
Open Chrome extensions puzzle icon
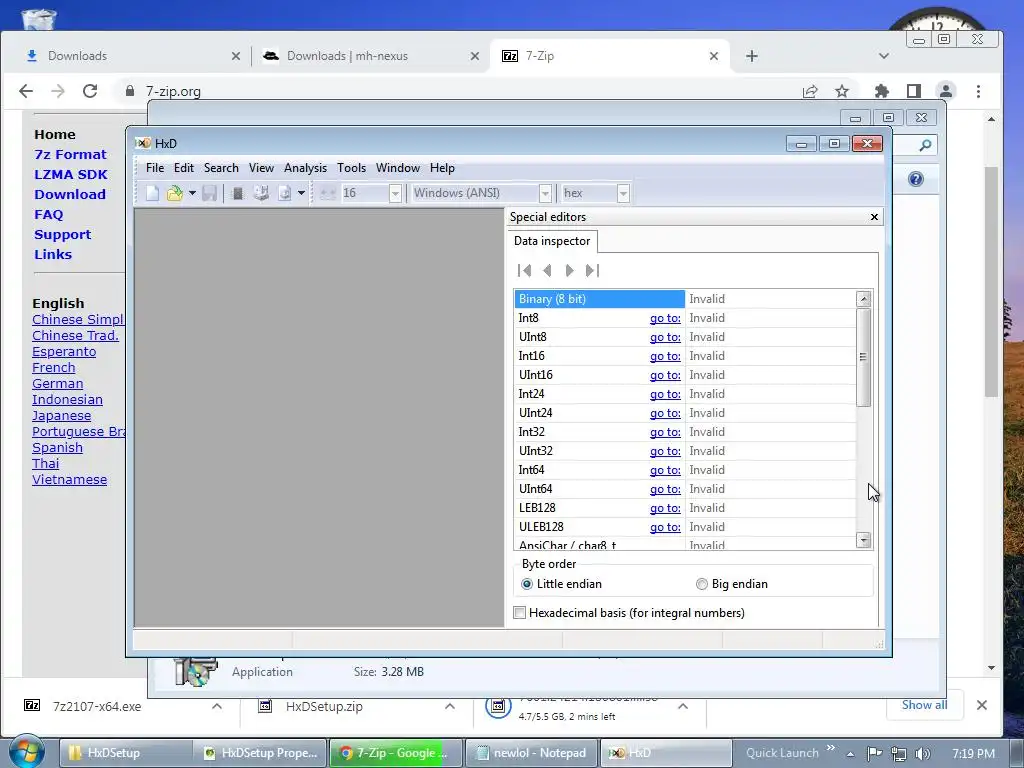tap(882, 91)
